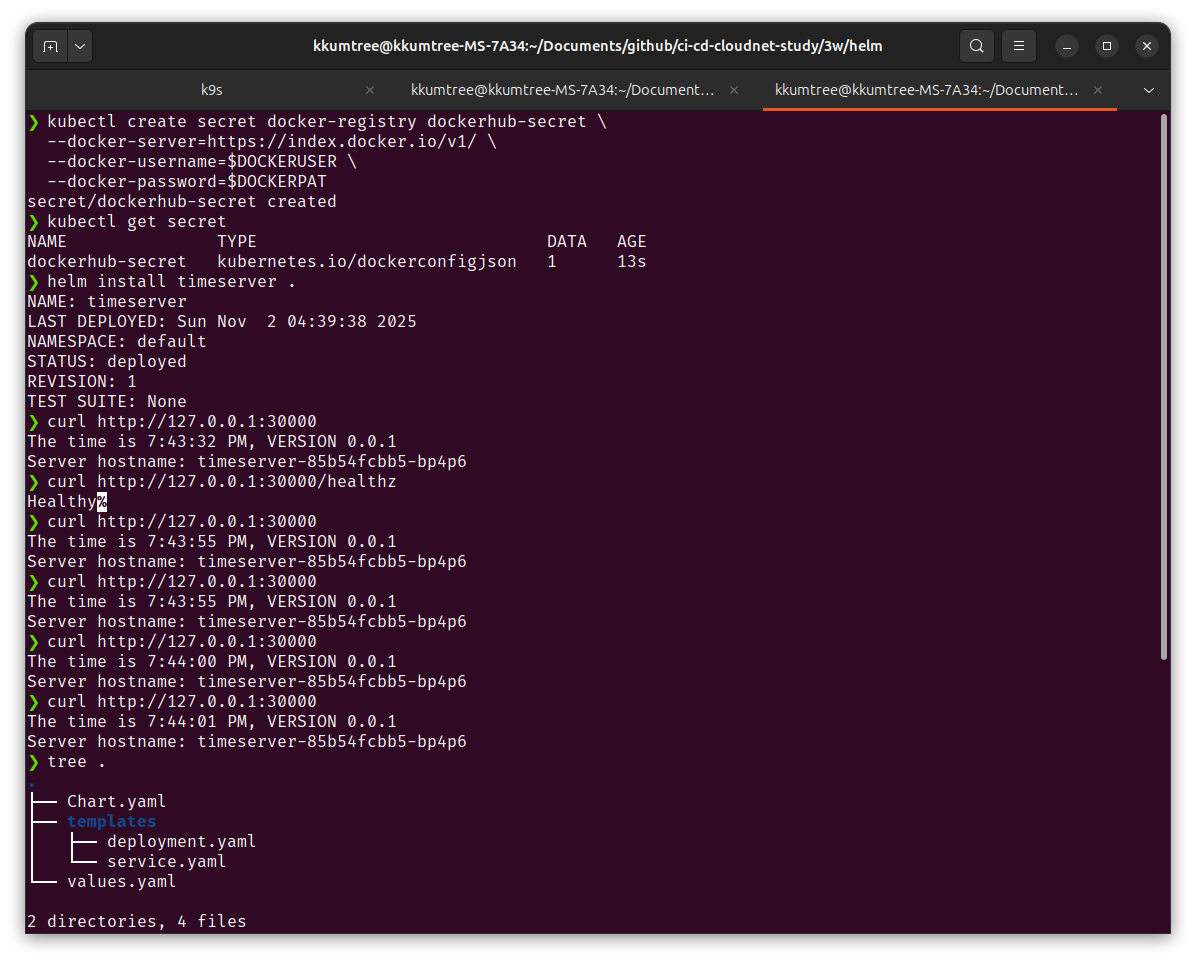Switch to the k9s tab
Screen dimensions: 1196x962
coord(211,90)
